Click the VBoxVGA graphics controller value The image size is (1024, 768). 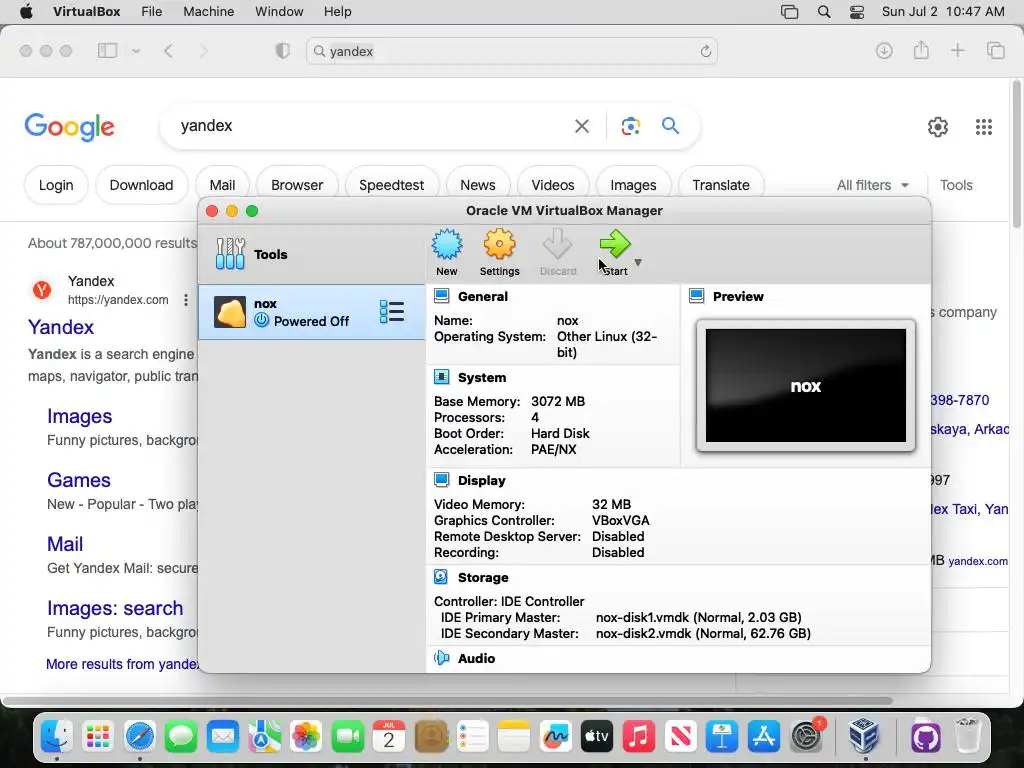click(620, 520)
